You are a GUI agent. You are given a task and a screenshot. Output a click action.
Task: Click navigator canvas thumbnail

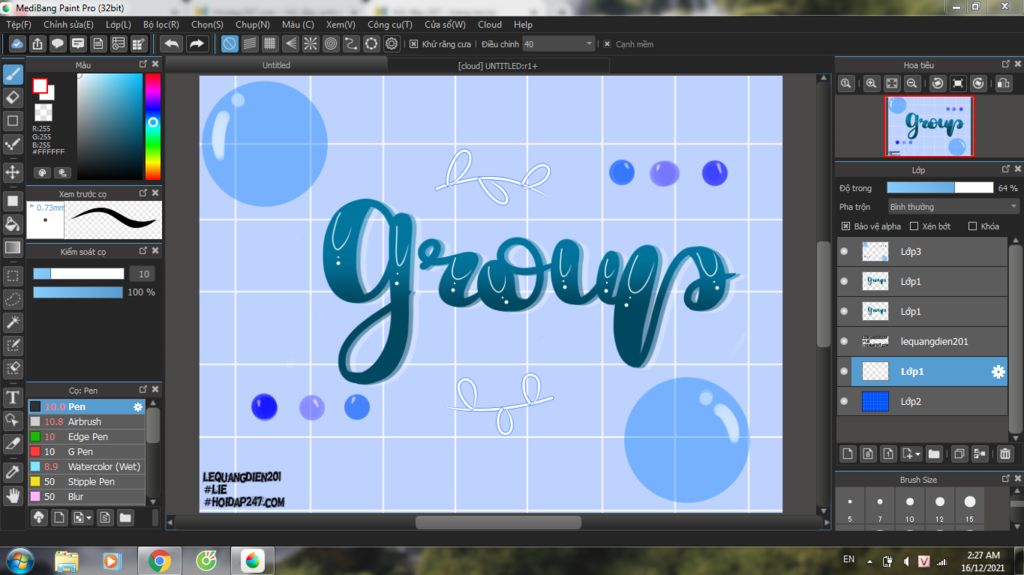[929, 126]
